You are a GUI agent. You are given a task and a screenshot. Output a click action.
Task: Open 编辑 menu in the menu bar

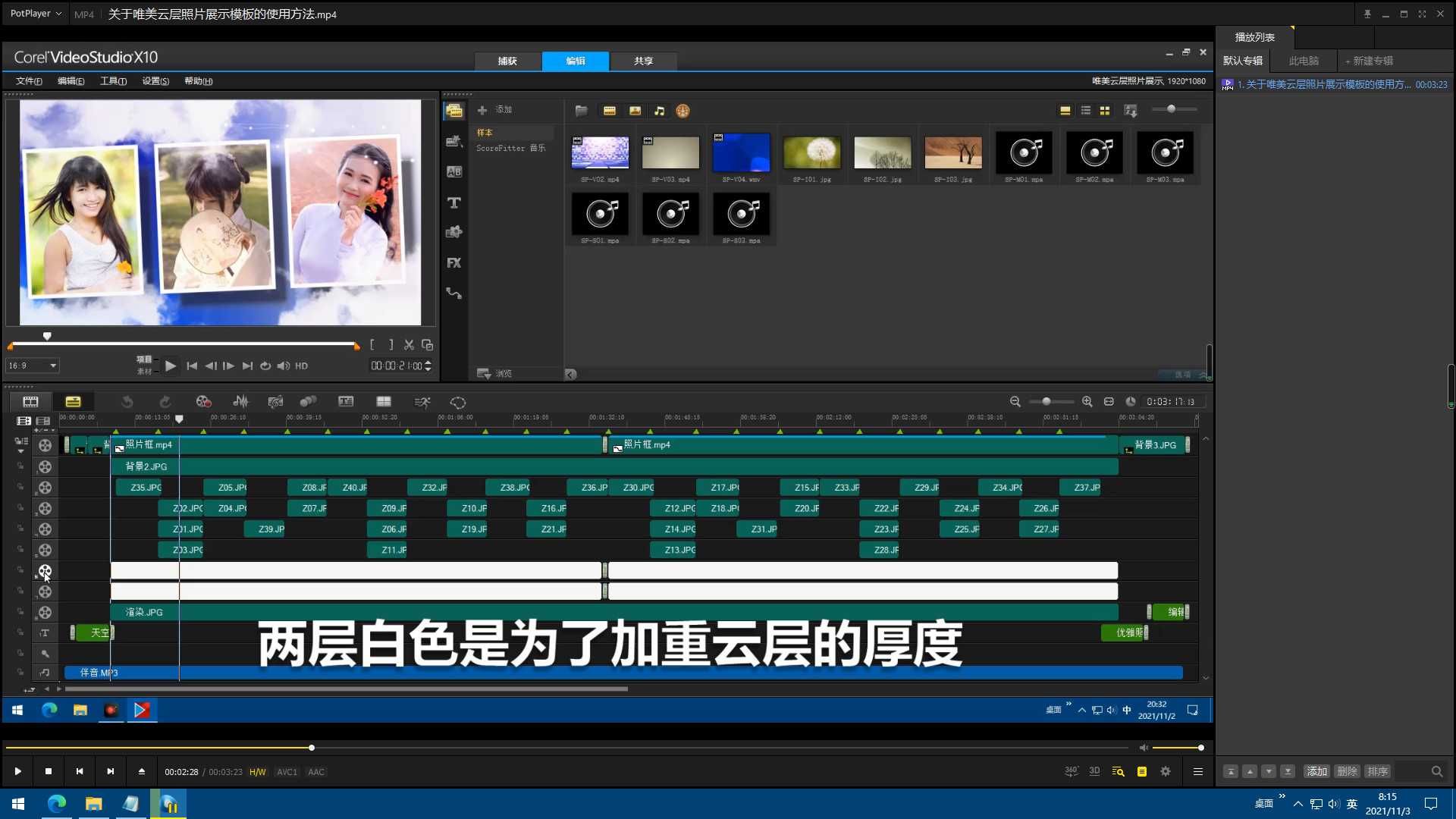point(71,81)
